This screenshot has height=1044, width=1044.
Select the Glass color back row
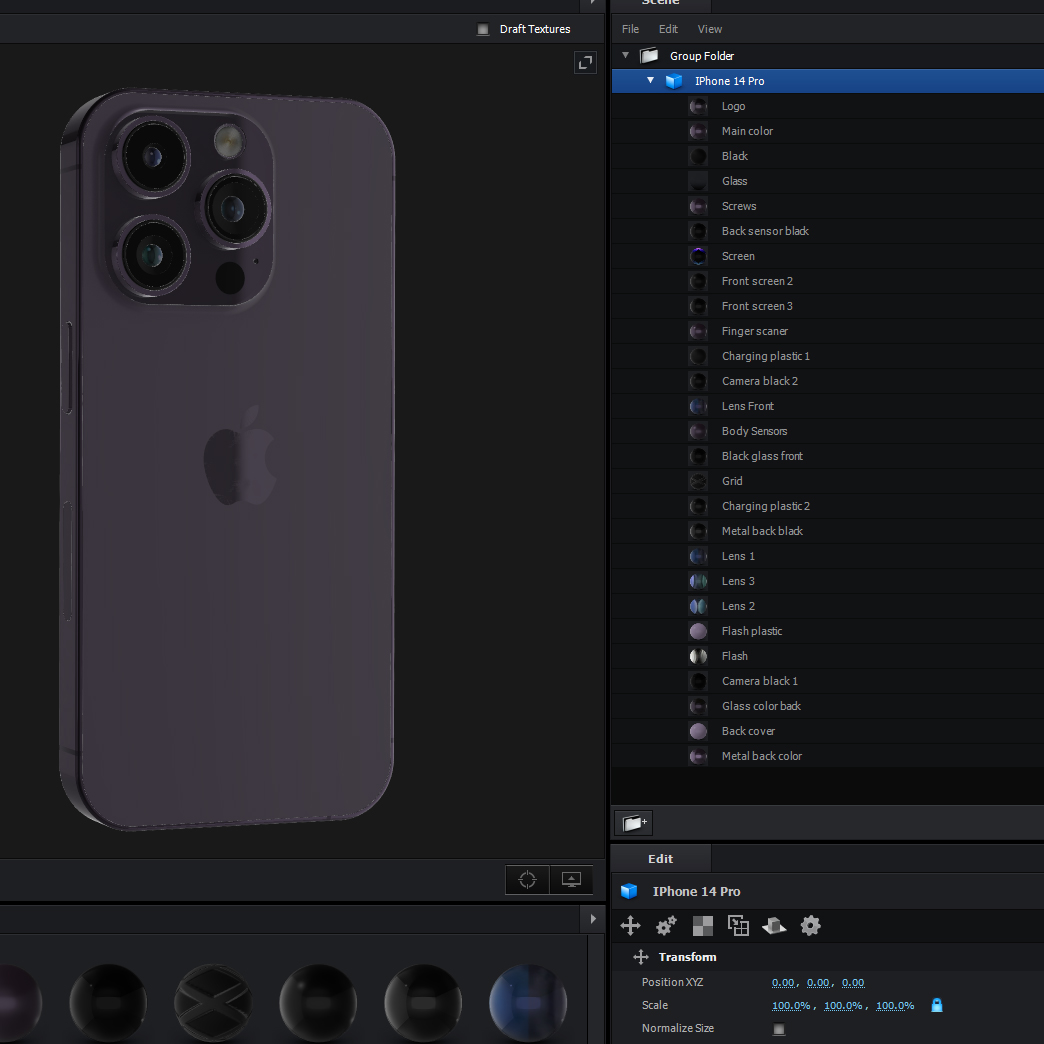[x=828, y=706]
